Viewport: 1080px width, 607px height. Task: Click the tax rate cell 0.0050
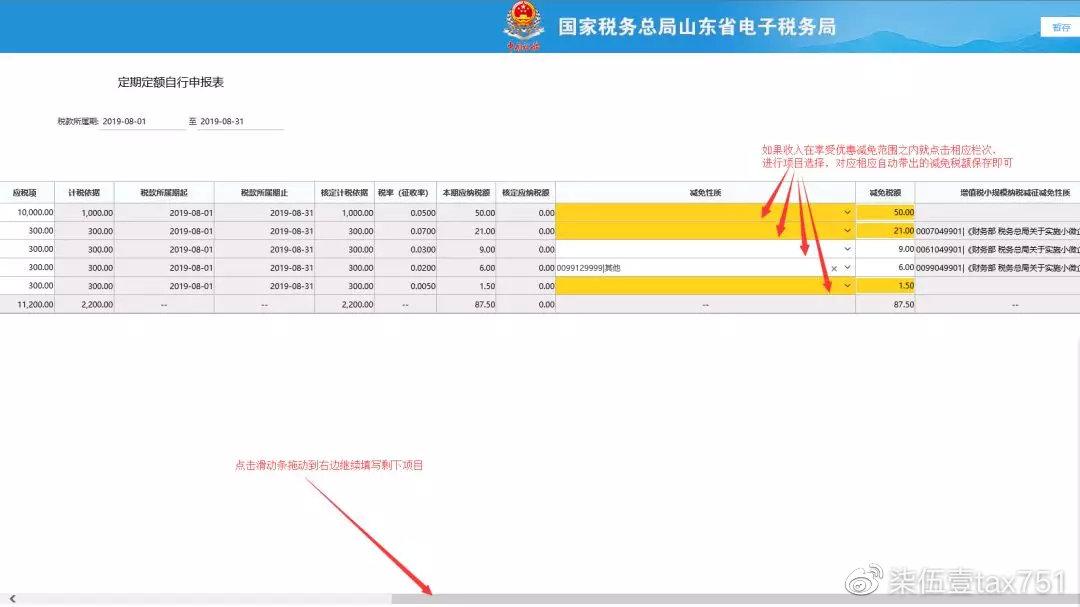pyautogui.click(x=405, y=286)
